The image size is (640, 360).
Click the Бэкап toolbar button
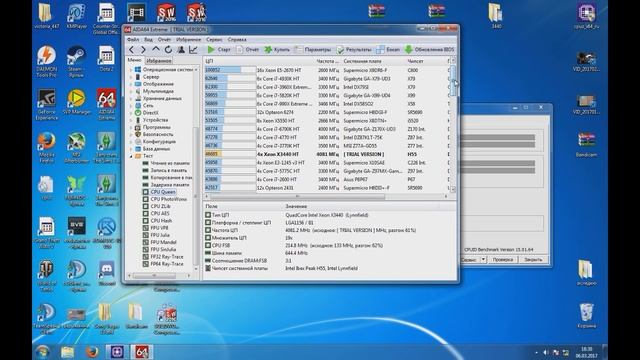388,50
